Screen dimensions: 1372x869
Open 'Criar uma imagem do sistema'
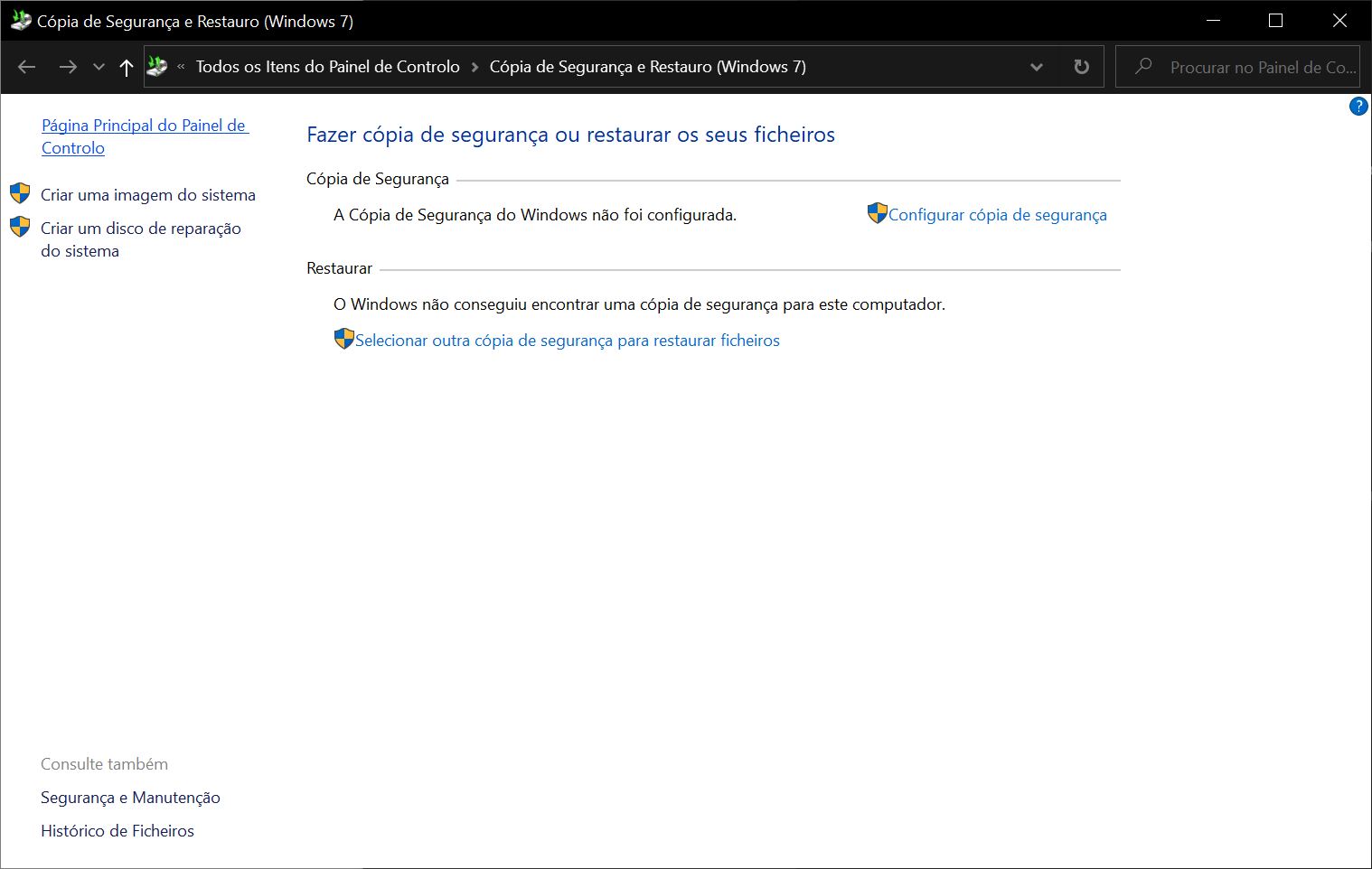point(148,195)
